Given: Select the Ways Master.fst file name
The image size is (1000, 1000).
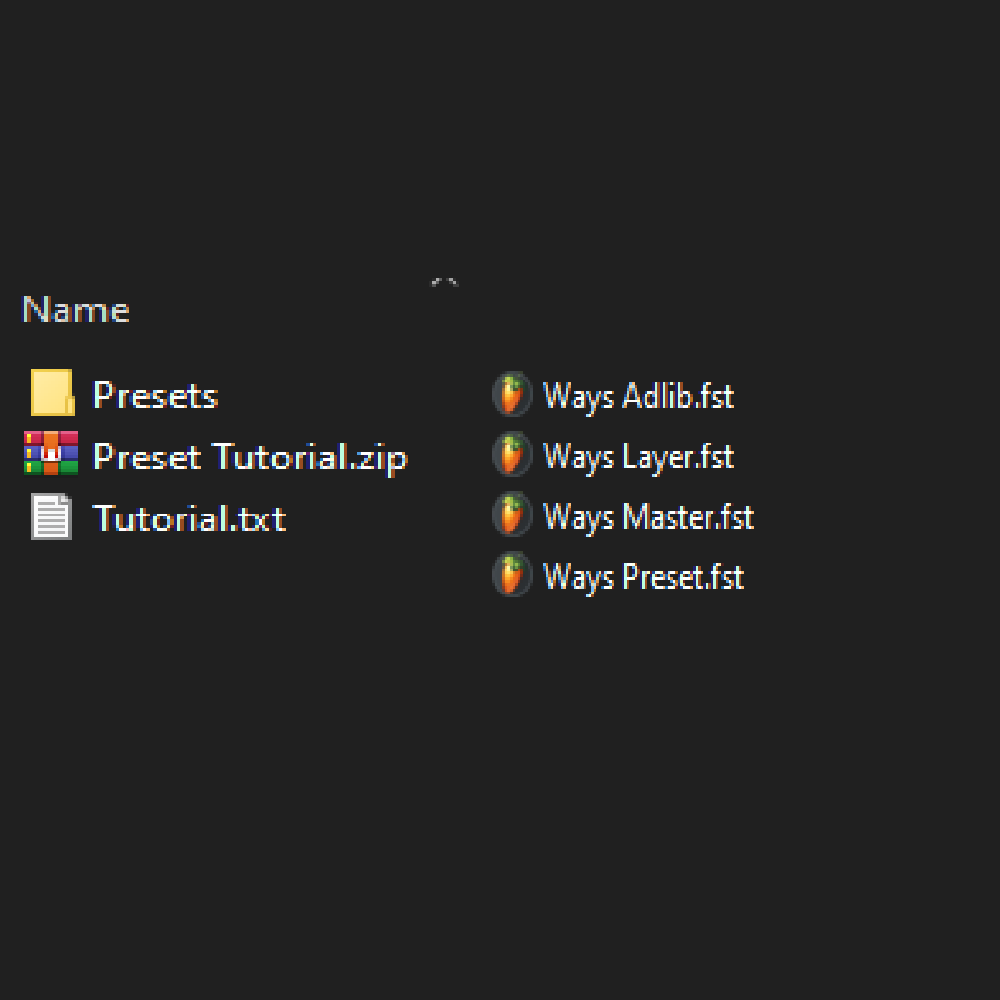Looking at the screenshot, I should (648, 517).
